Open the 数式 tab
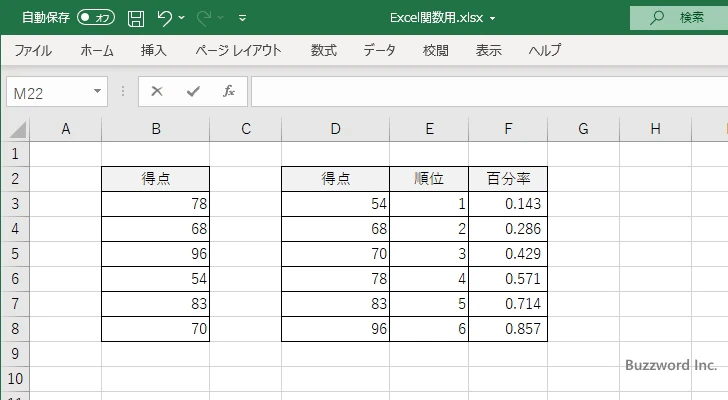 point(324,50)
